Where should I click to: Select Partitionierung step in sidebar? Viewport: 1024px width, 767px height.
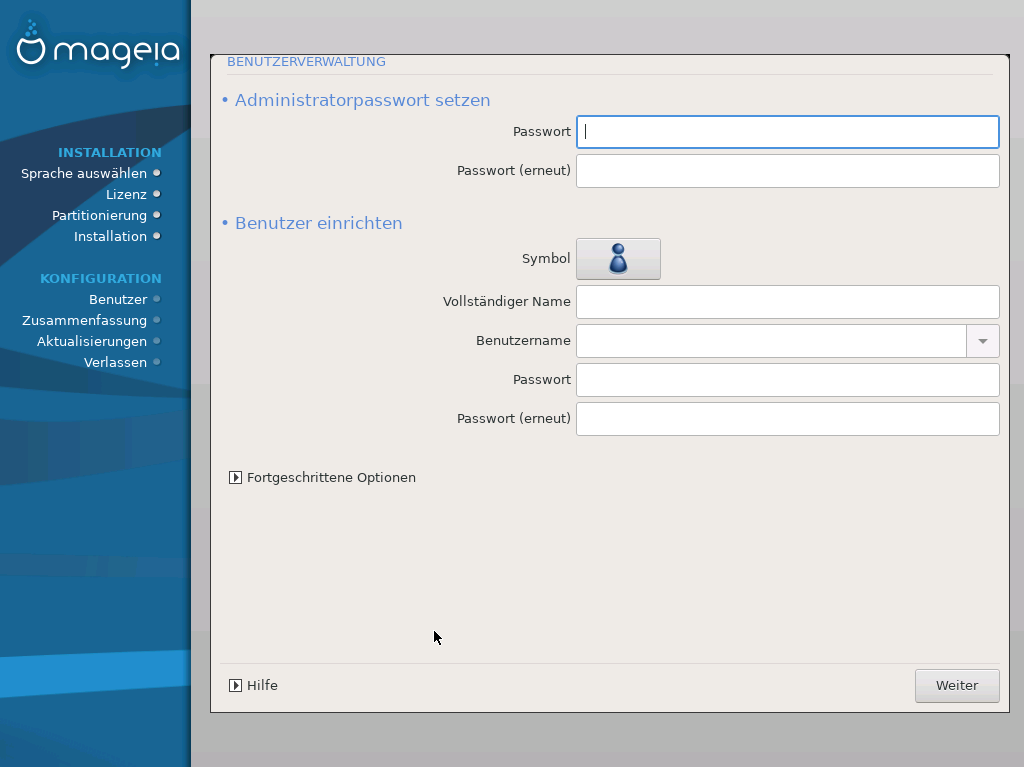click(x=99, y=216)
